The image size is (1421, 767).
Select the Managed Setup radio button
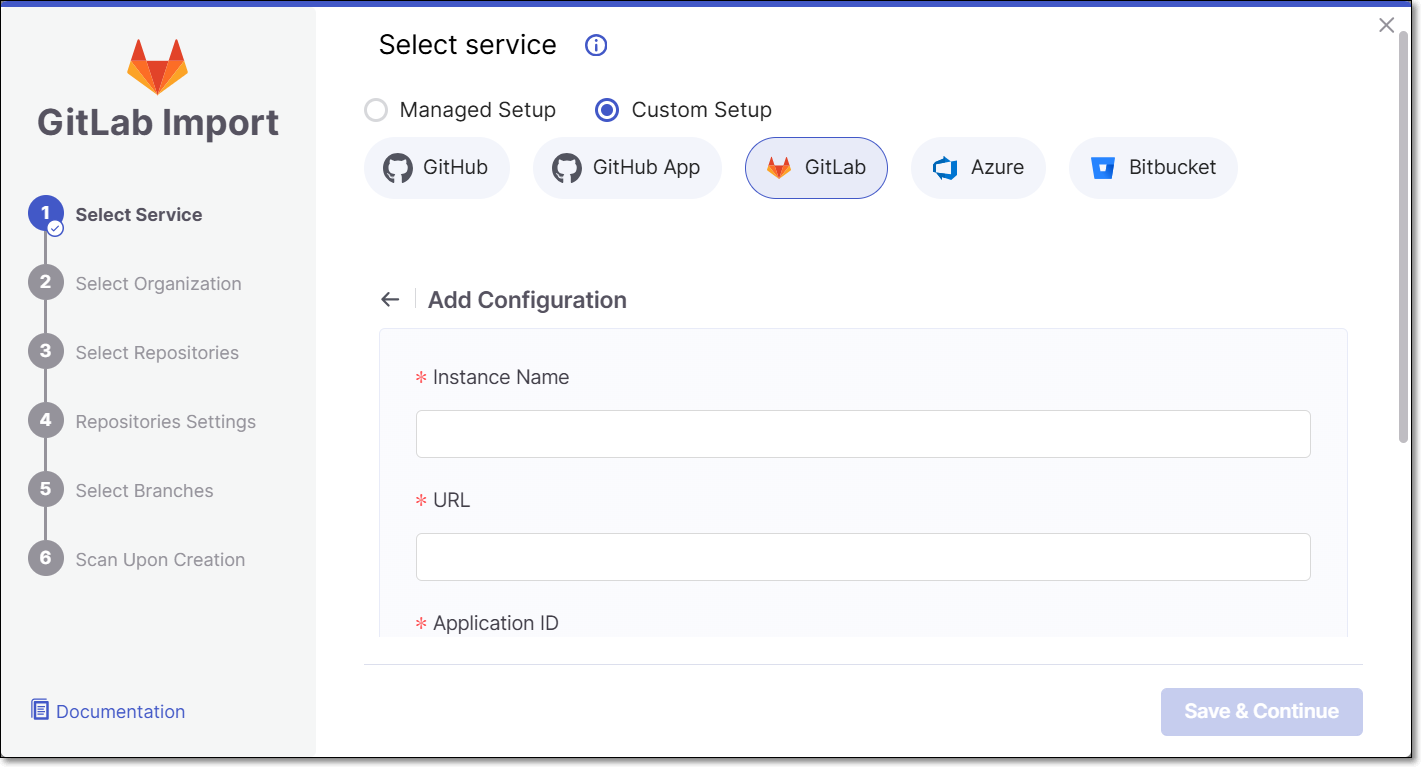[x=376, y=110]
